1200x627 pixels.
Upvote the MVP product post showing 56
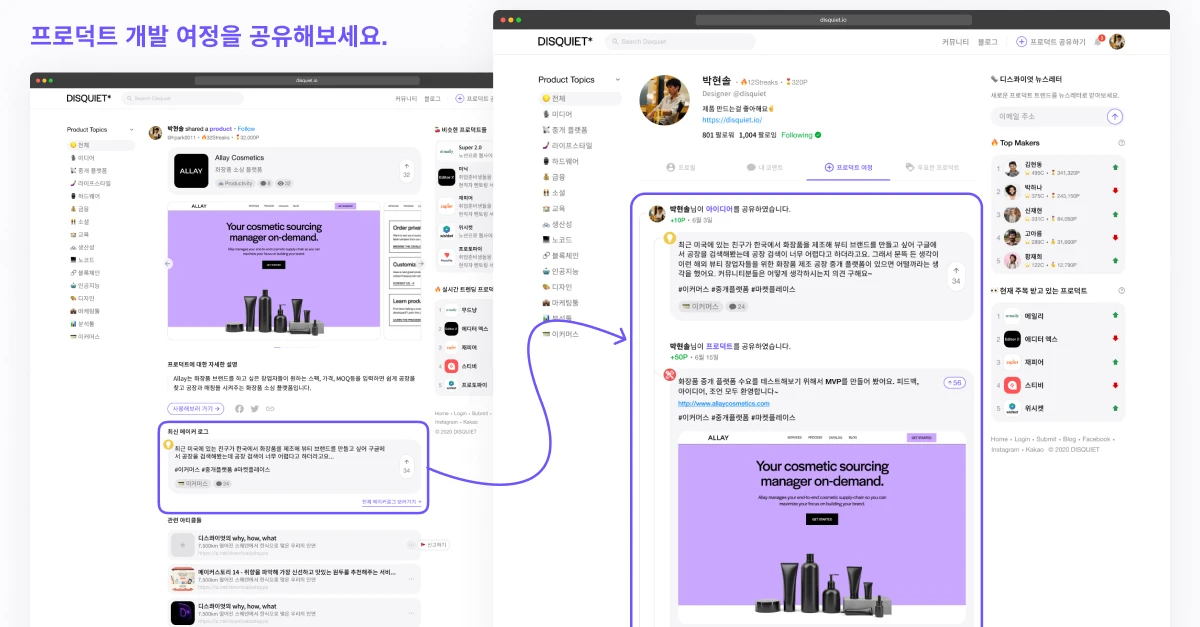click(x=955, y=382)
